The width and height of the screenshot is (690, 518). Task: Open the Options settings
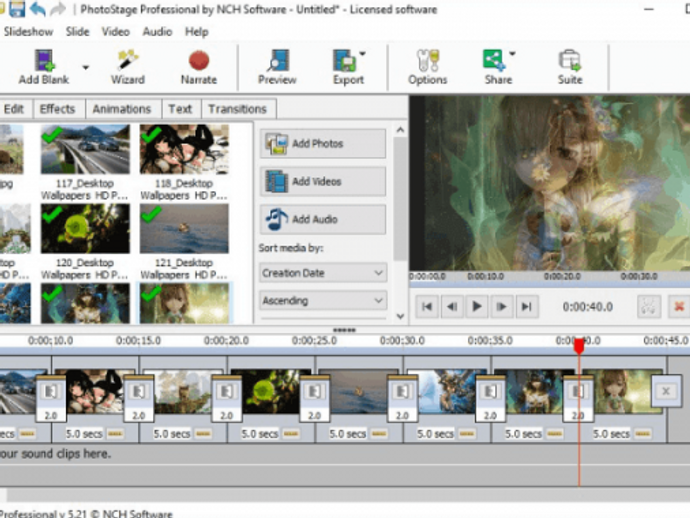point(427,67)
